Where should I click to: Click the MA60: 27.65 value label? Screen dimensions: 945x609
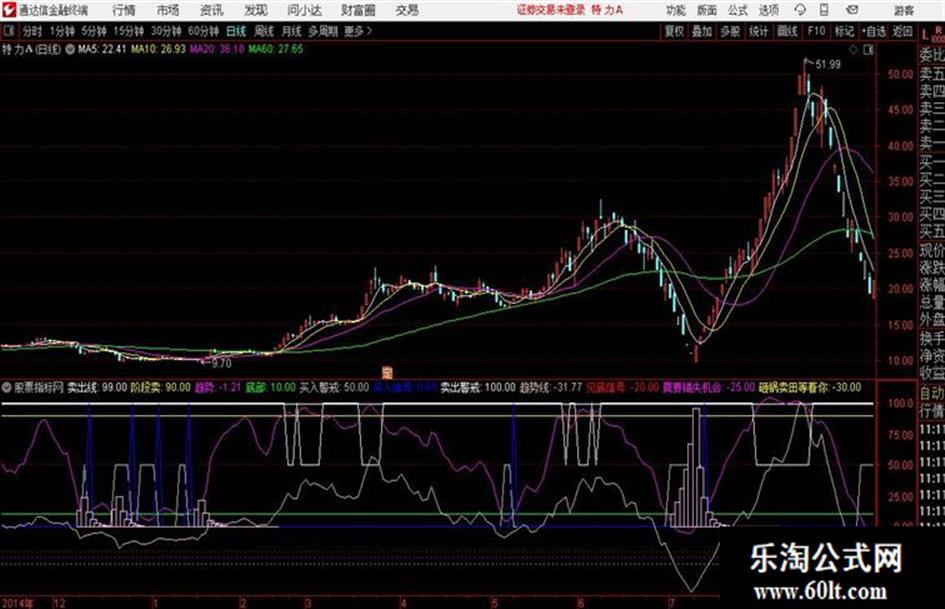pyautogui.click(x=275, y=49)
